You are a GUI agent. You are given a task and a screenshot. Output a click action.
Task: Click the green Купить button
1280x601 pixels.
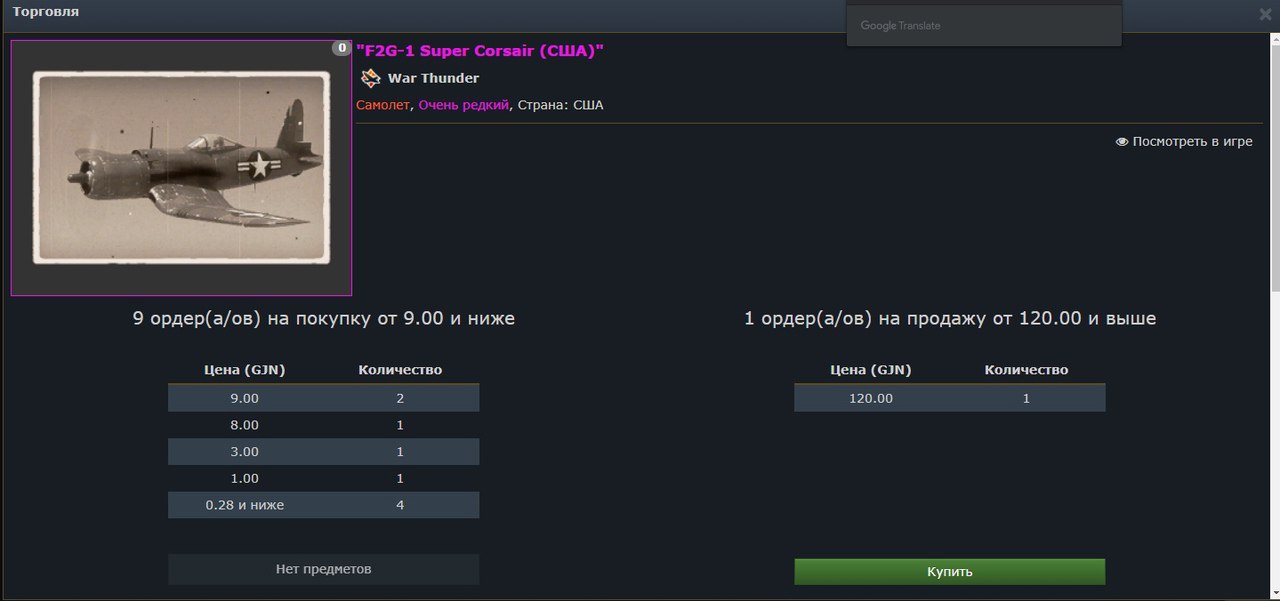click(x=949, y=572)
